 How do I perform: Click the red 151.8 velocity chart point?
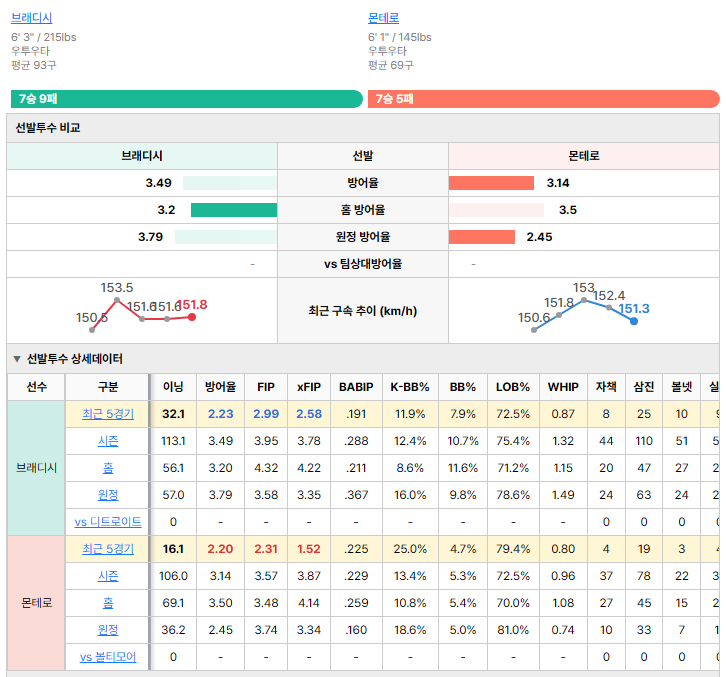click(192, 317)
